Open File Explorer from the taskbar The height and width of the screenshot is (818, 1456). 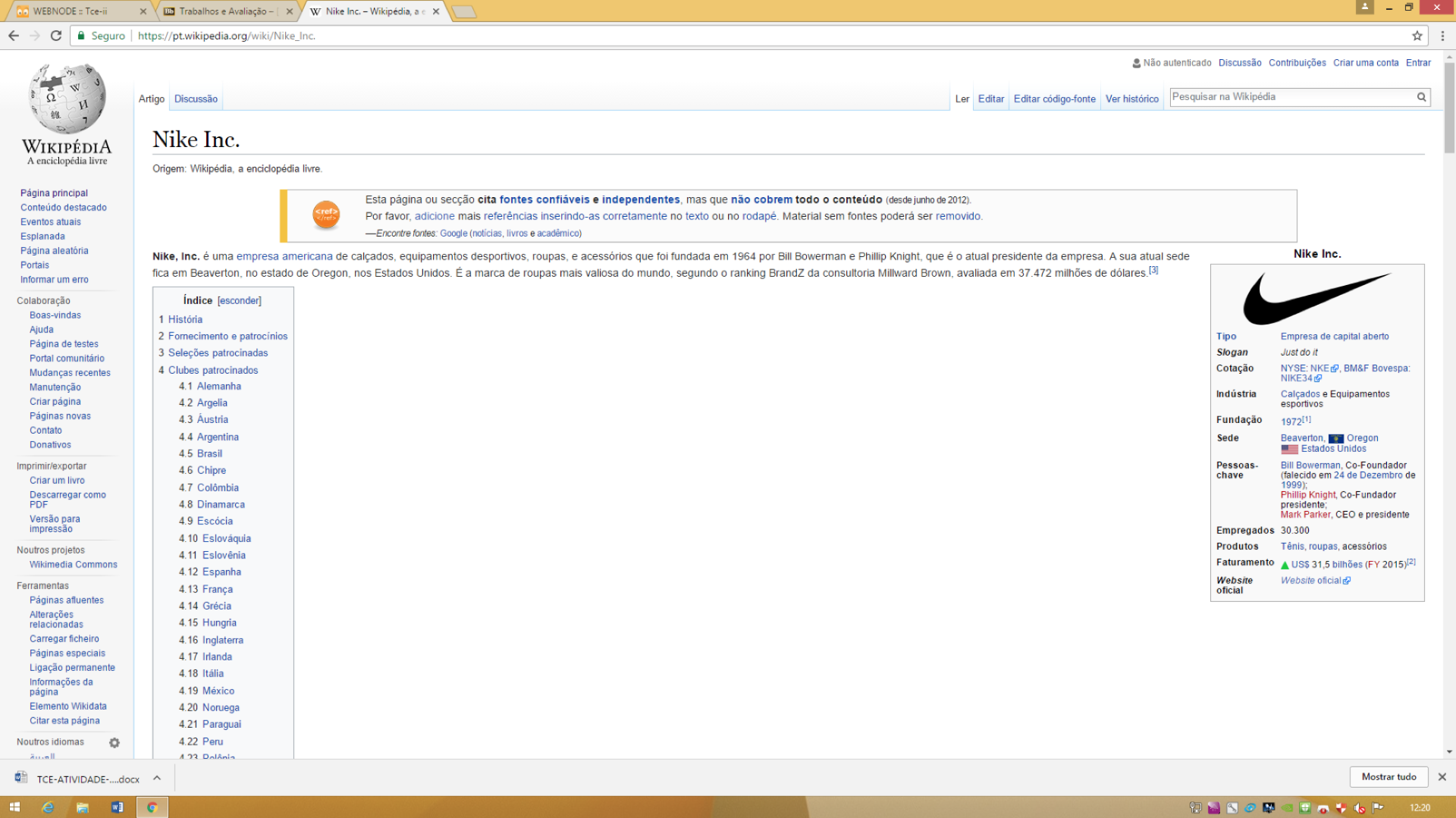pos(81,807)
